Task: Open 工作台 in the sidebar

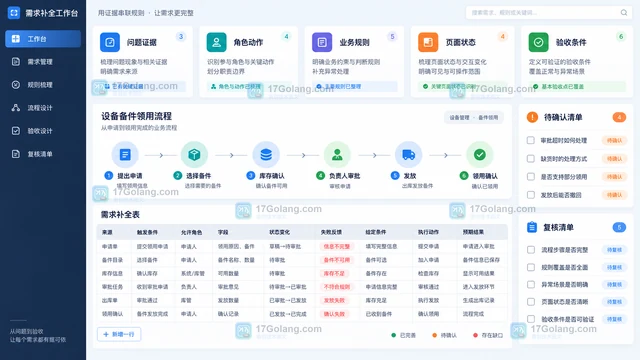Action: coord(43,39)
